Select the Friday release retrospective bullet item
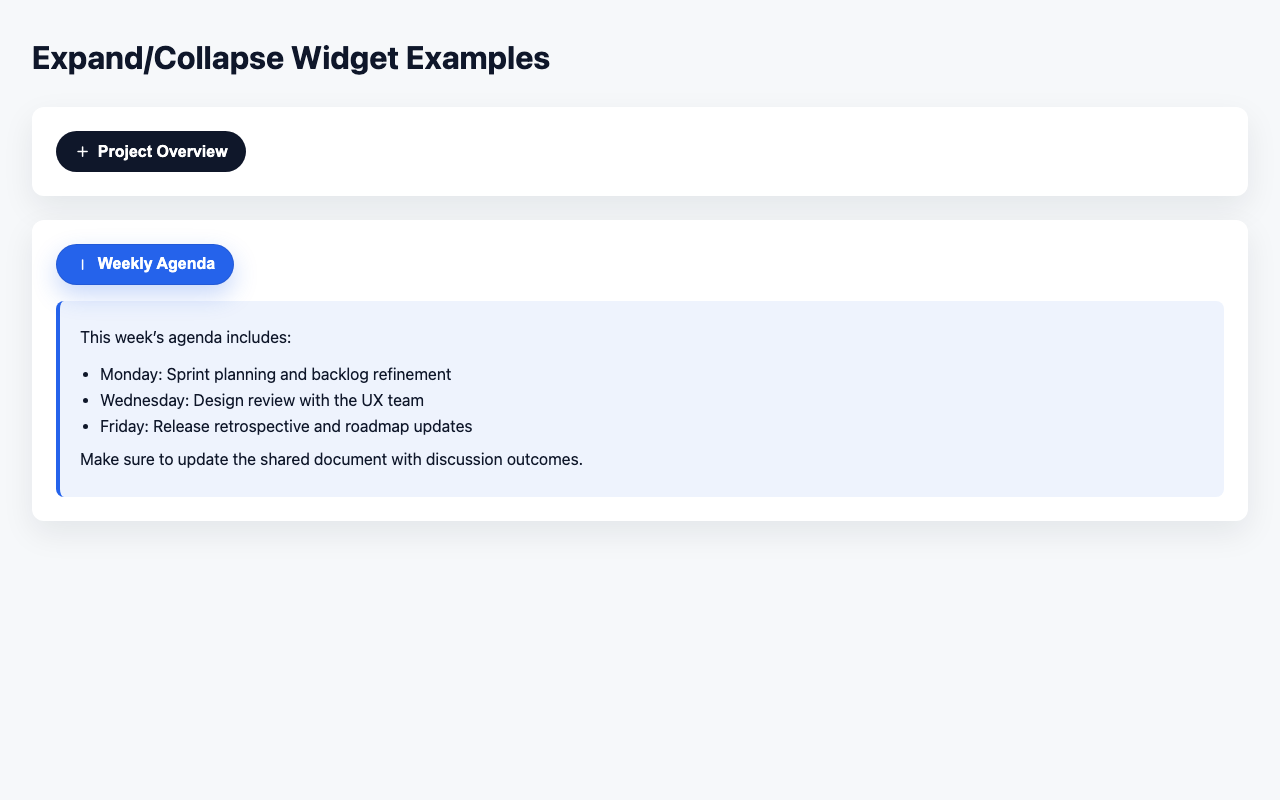1280x800 pixels. (286, 426)
